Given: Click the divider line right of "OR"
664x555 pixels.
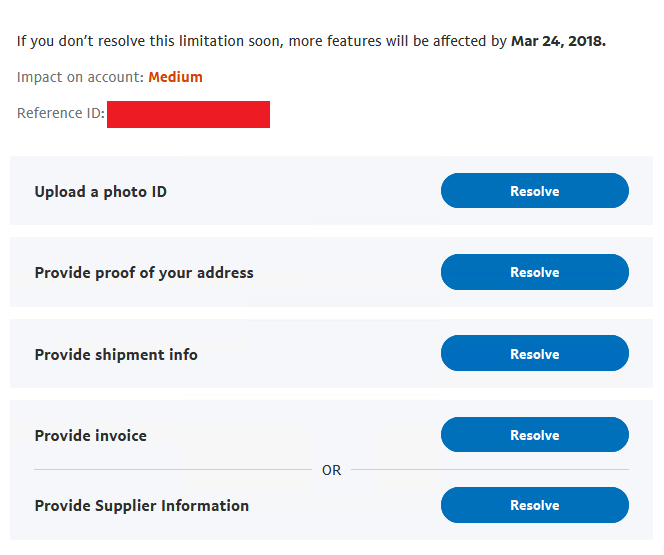Looking at the screenshot, I should click(490, 469).
